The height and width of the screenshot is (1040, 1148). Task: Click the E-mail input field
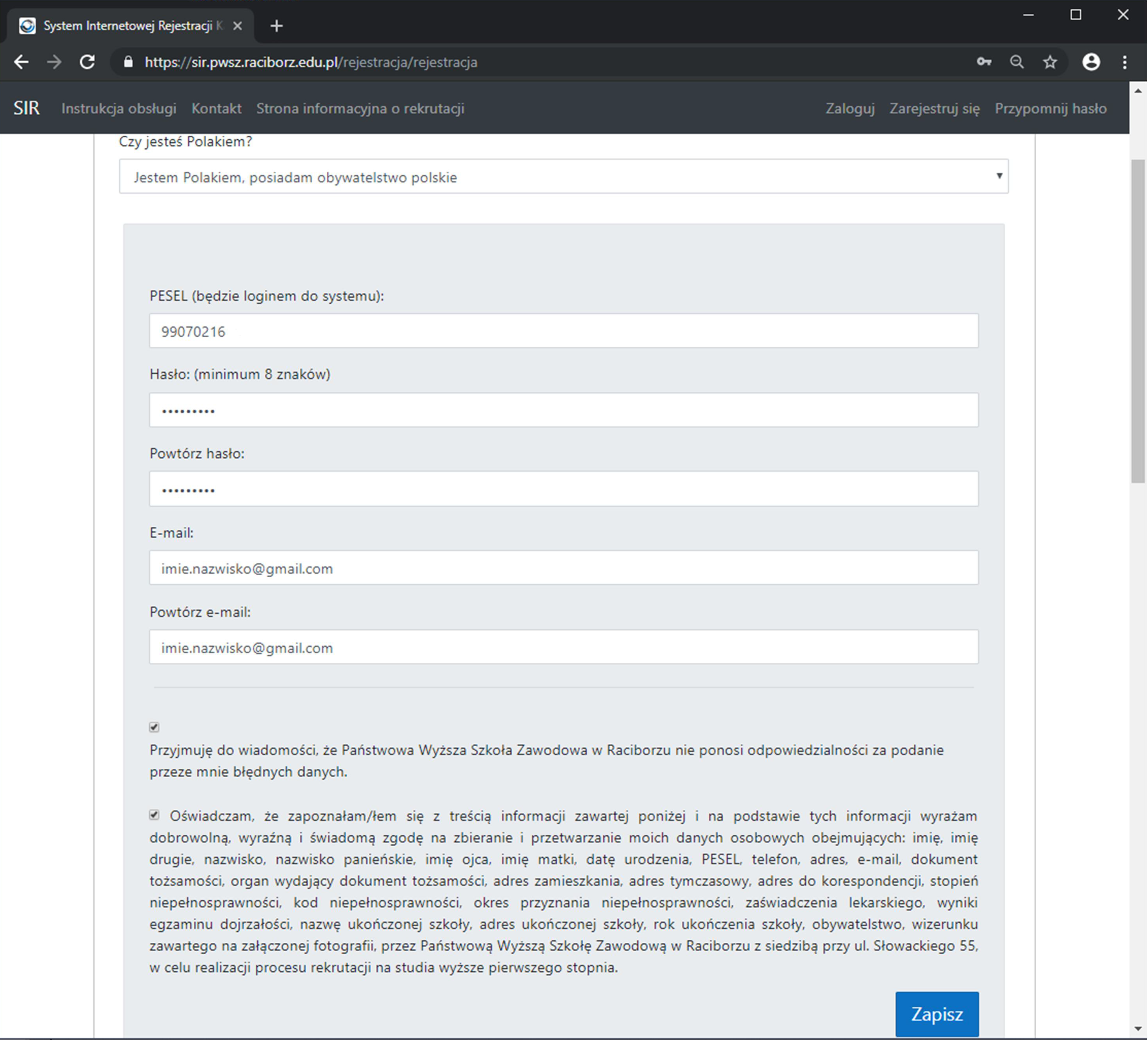(564, 567)
